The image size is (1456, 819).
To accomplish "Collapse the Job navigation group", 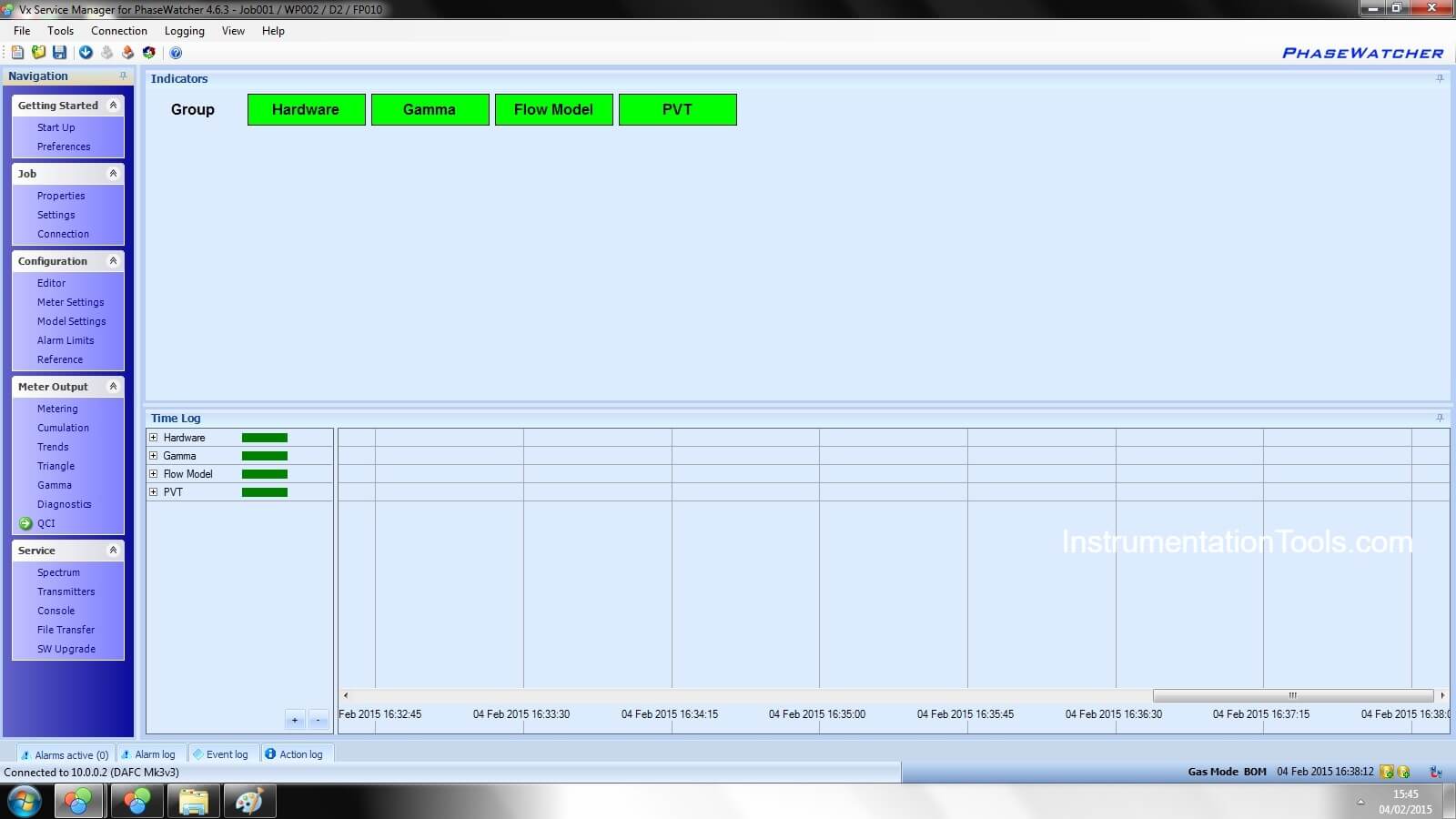I will tap(113, 174).
